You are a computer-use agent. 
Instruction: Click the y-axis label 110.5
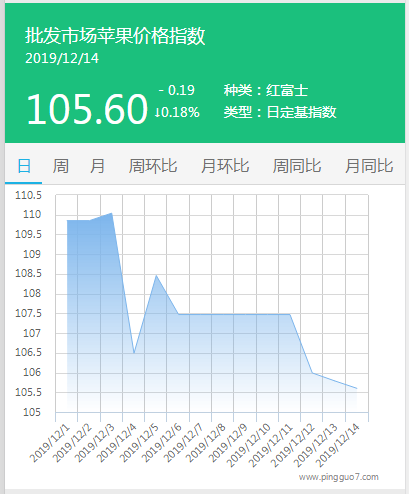click(29, 195)
